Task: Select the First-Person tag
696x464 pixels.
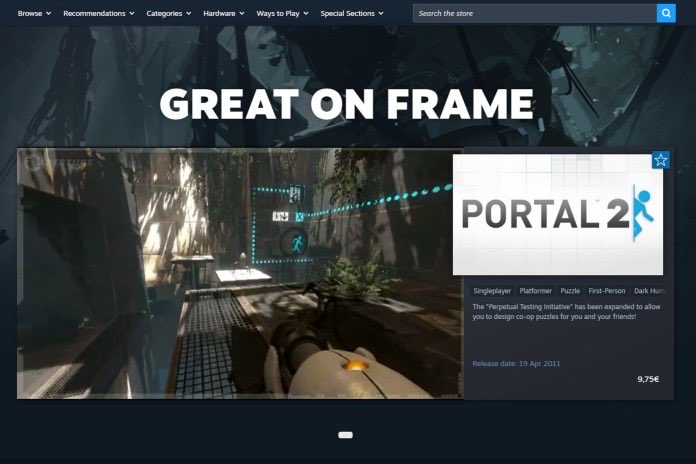Action: tap(607, 291)
